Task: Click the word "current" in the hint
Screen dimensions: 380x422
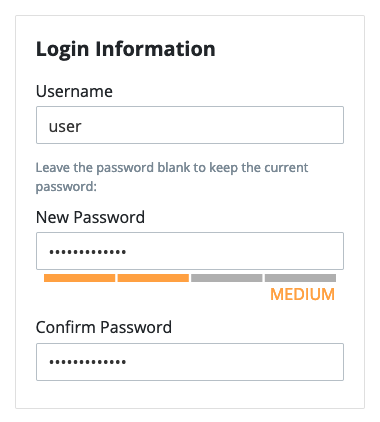Action: tap(286, 168)
